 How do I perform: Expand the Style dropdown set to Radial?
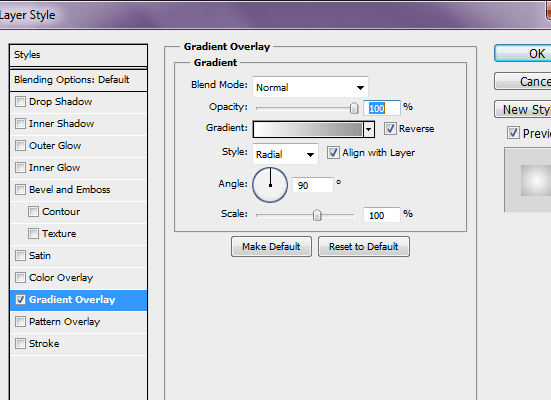click(x=285, y=154)
